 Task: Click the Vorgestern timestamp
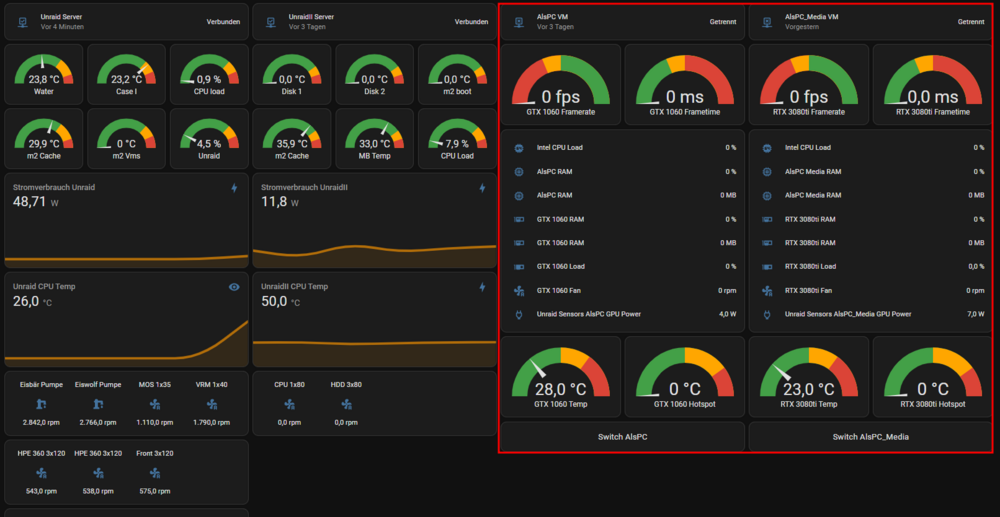(x=802, y=27)
